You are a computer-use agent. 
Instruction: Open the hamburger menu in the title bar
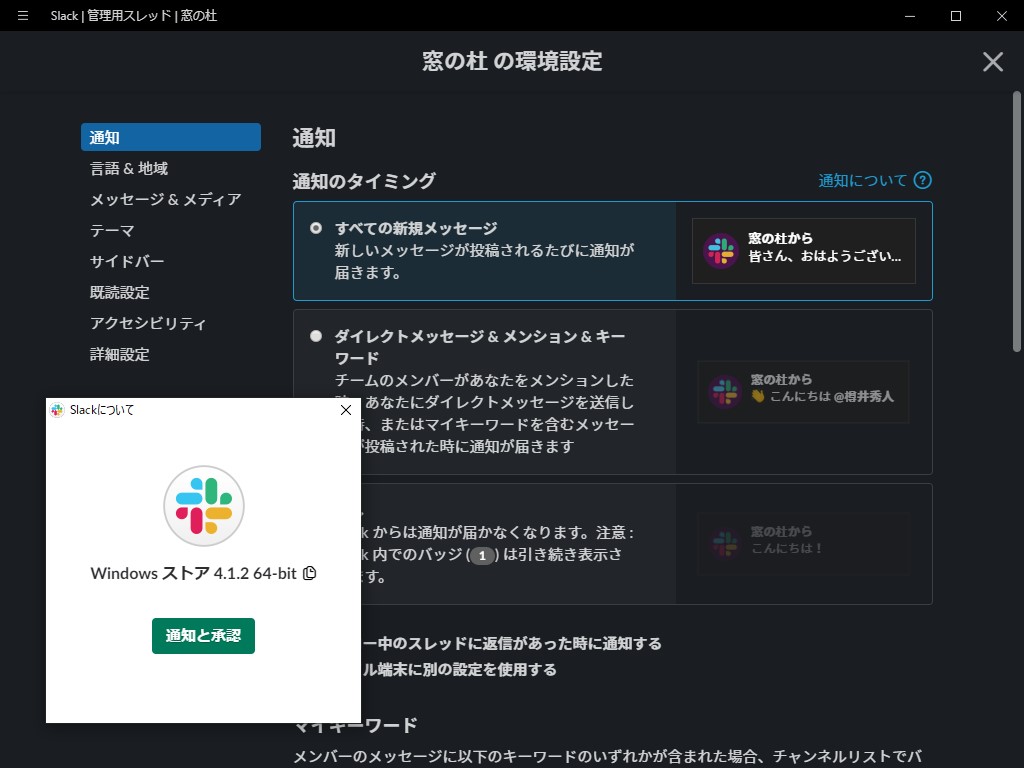tap(22, 16)
